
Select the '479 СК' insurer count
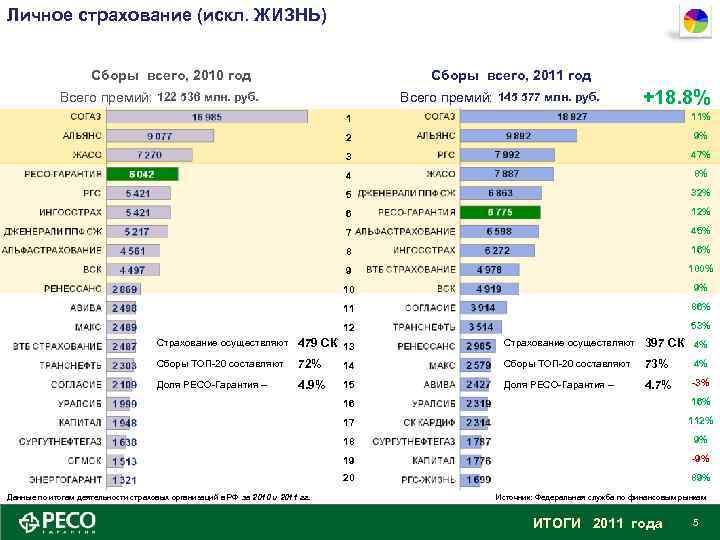click(318, 343)
